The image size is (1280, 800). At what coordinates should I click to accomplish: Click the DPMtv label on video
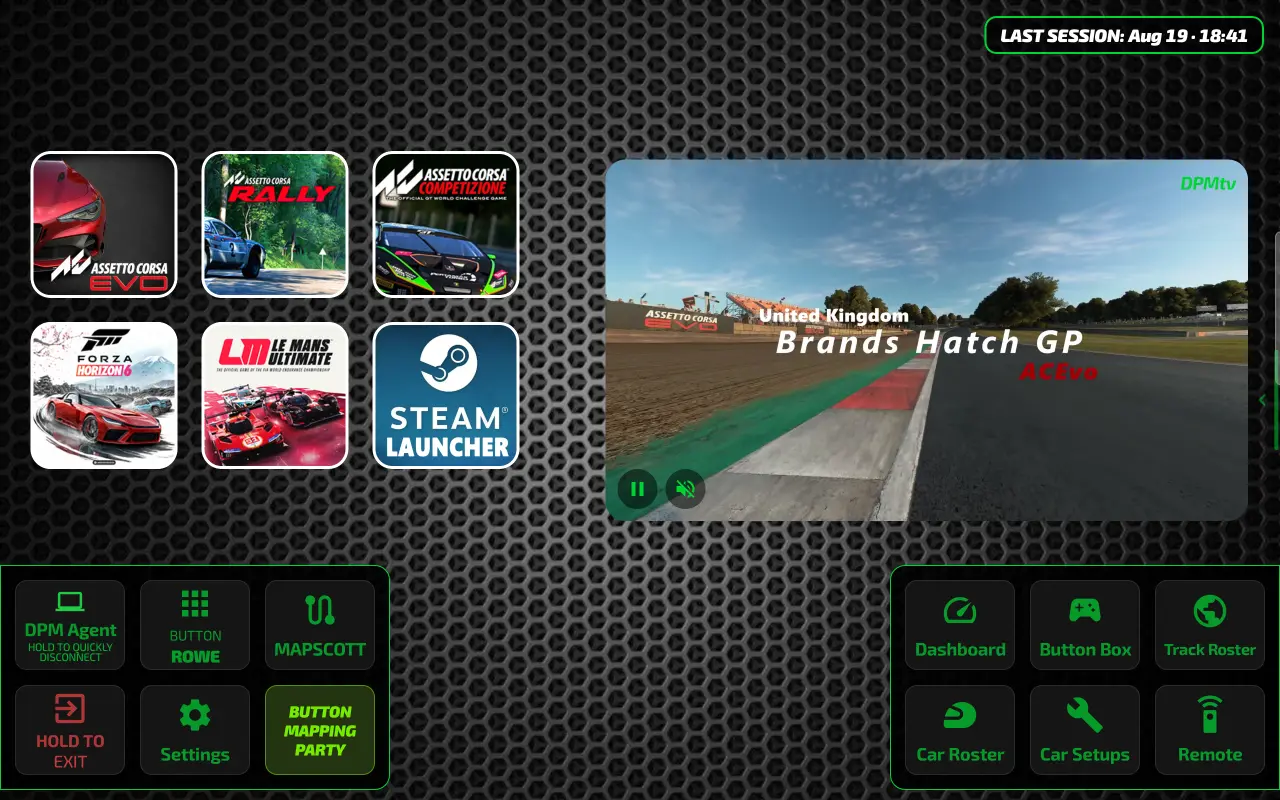[x=1208, y=183]
